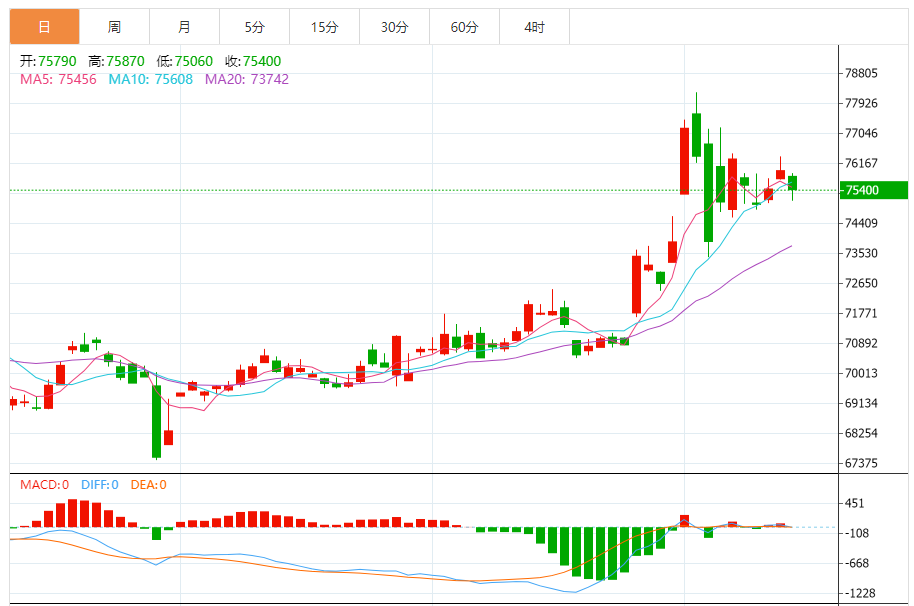Click the MA20: 73742 legend text

pos(247,79)
